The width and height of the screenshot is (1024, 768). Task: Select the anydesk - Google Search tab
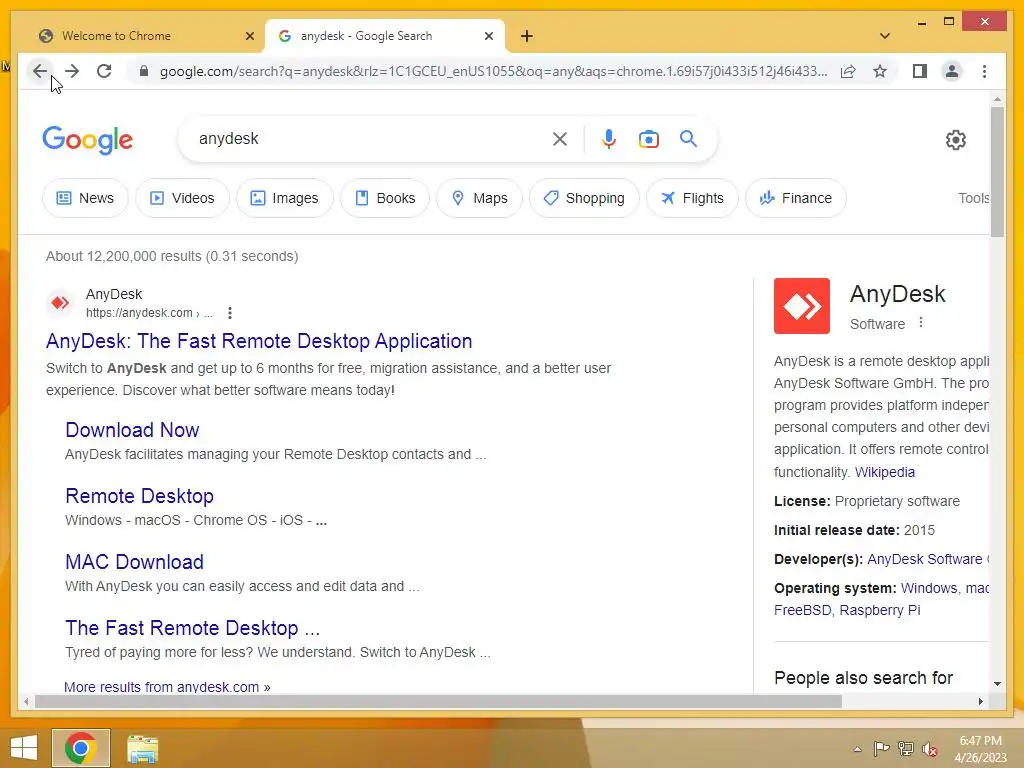coord(385,36)
